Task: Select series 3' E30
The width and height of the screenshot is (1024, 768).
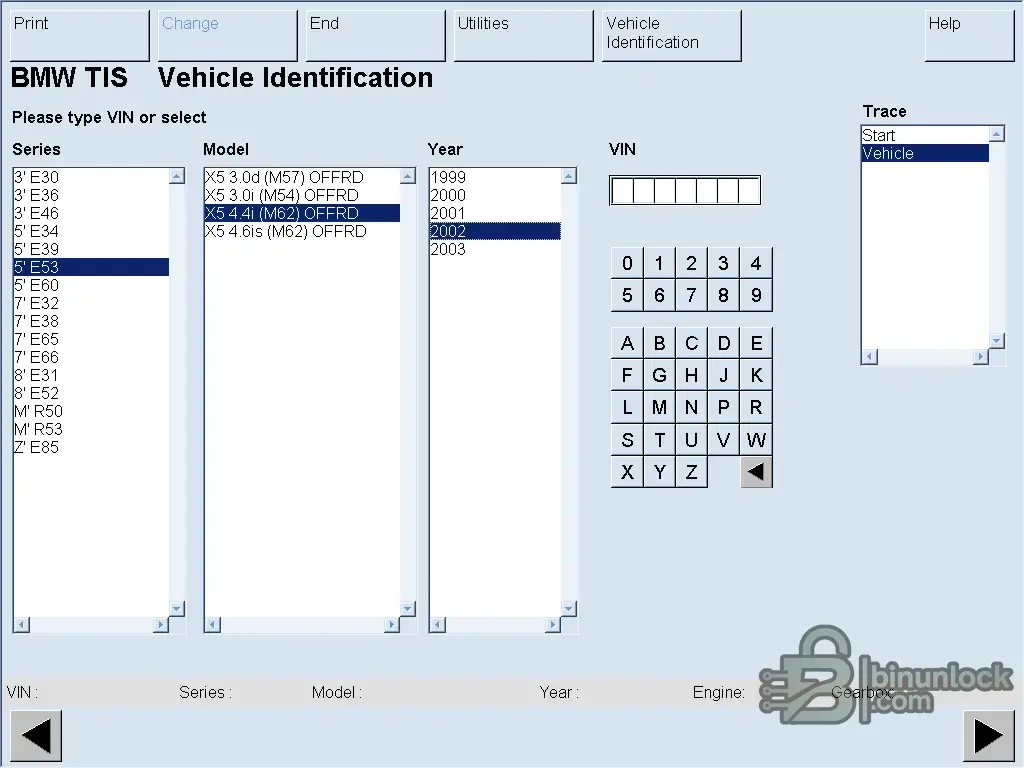Action: pyautogui.click(x=91, y=177)
